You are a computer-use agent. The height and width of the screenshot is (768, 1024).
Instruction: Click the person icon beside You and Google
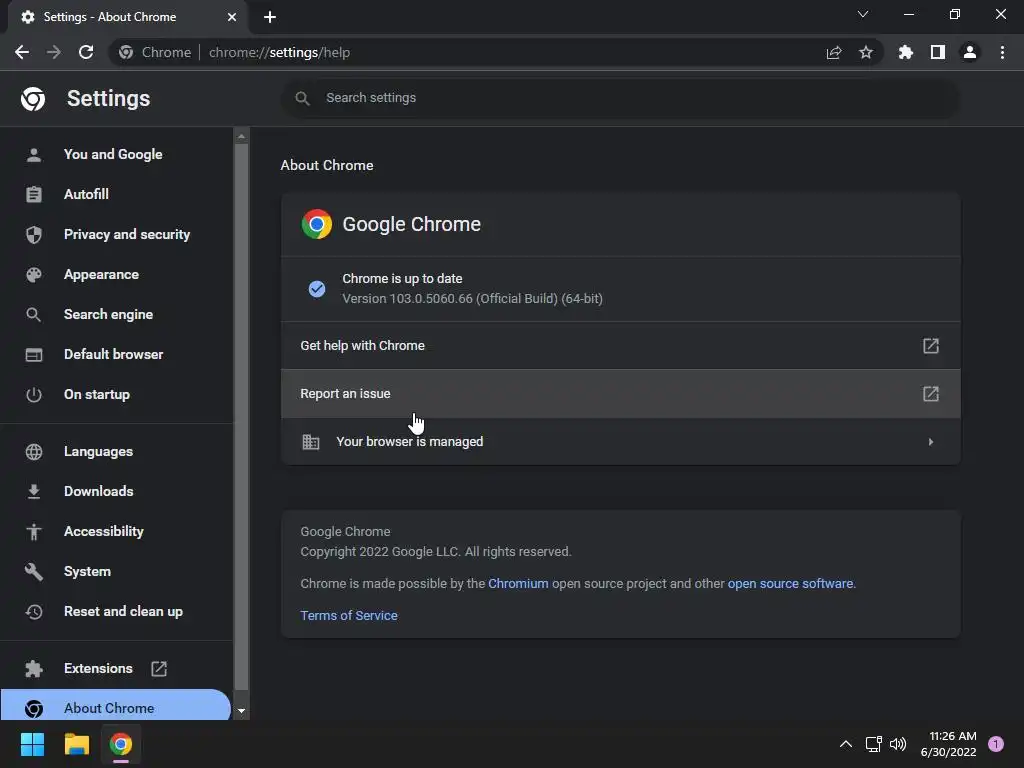[x=33, y=155]
